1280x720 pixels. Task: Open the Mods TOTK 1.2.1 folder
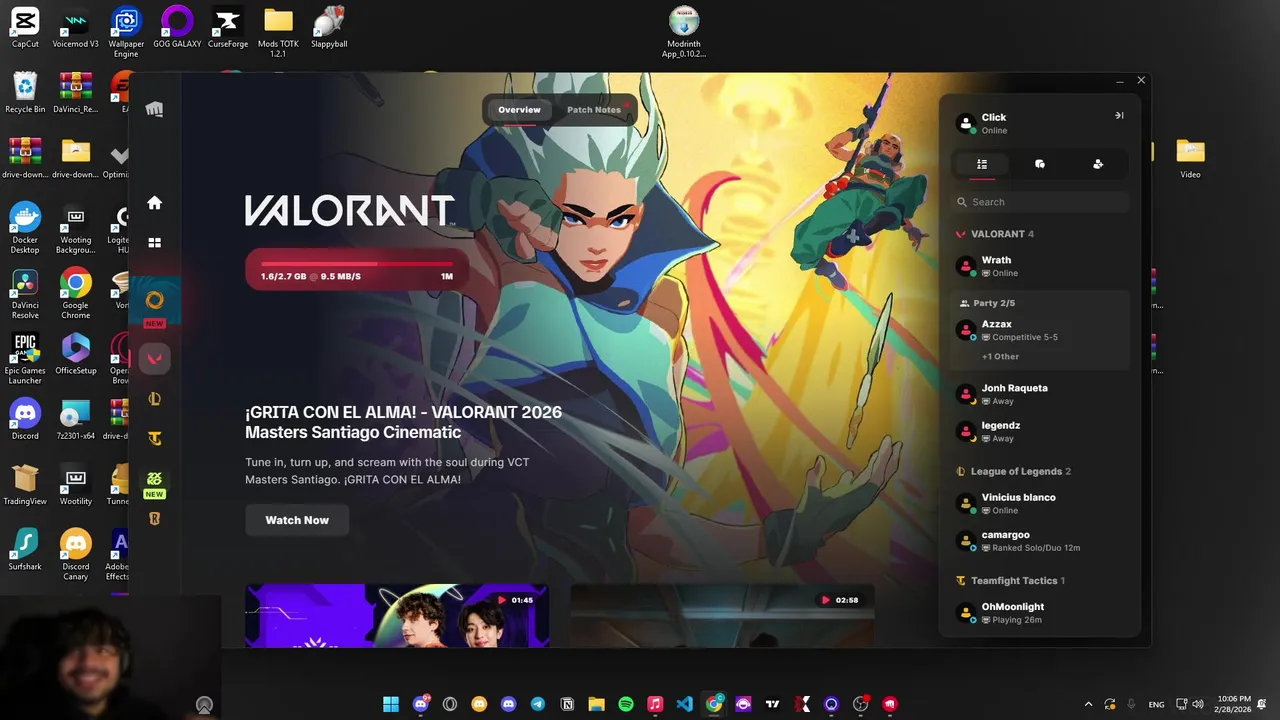click(x=278, y=31)
